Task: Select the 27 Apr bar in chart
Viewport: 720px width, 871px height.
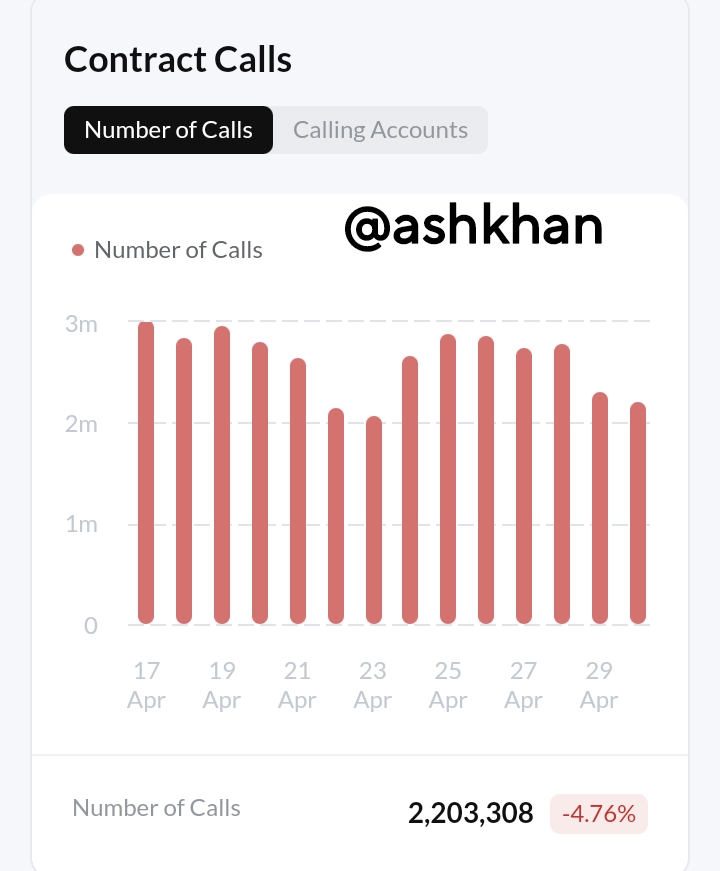Action: tap(524, 486)
